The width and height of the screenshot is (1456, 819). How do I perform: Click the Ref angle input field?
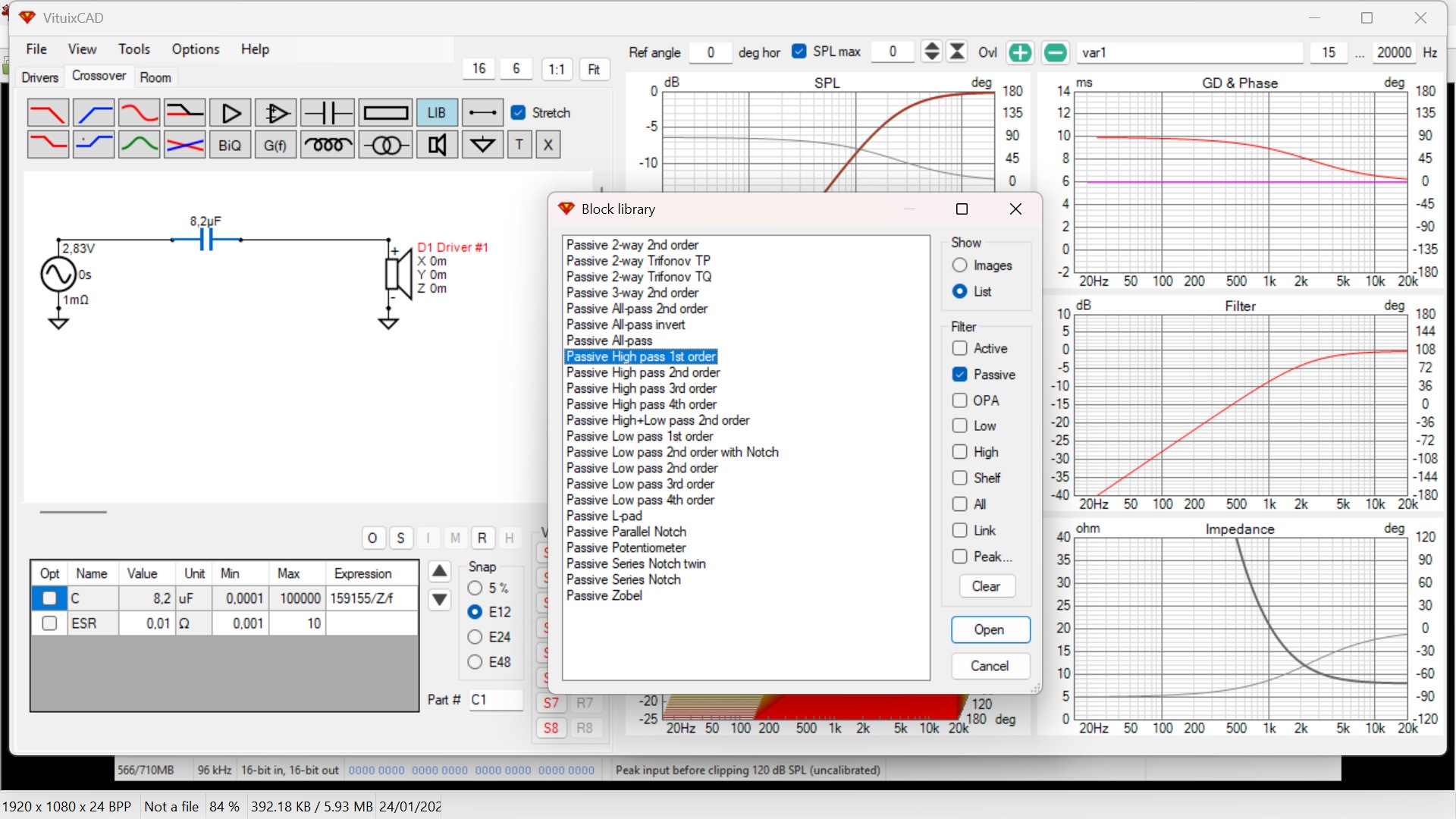[x=711, y=52]
